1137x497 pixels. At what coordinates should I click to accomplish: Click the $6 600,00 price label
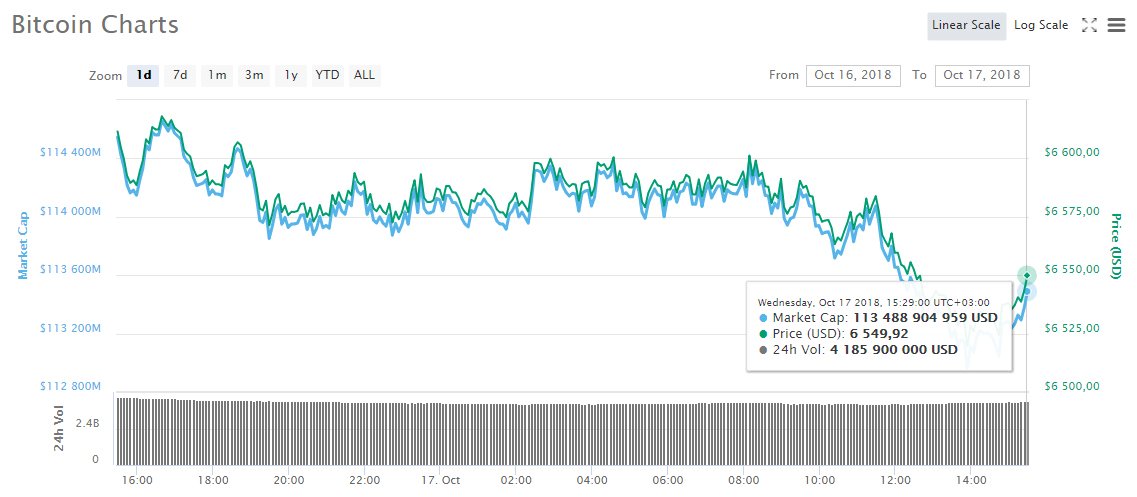[x=1072, y=153]
